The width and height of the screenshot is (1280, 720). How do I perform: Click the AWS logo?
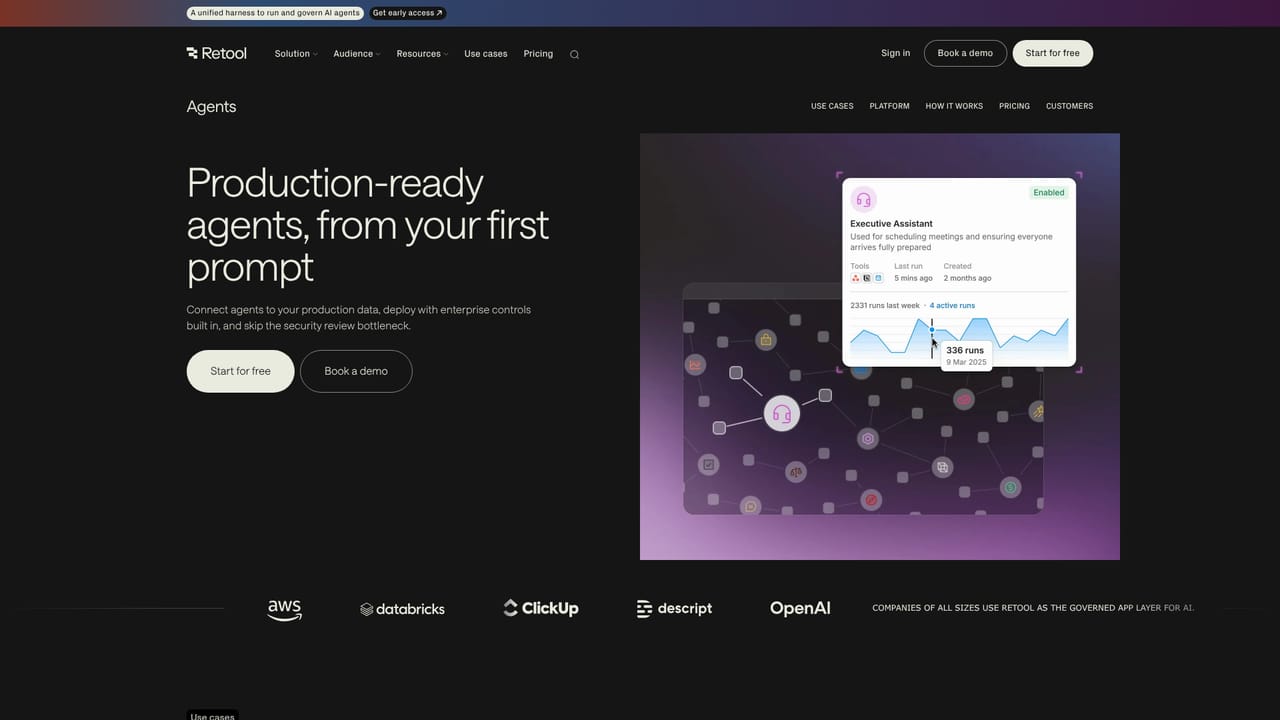[285, 609]
